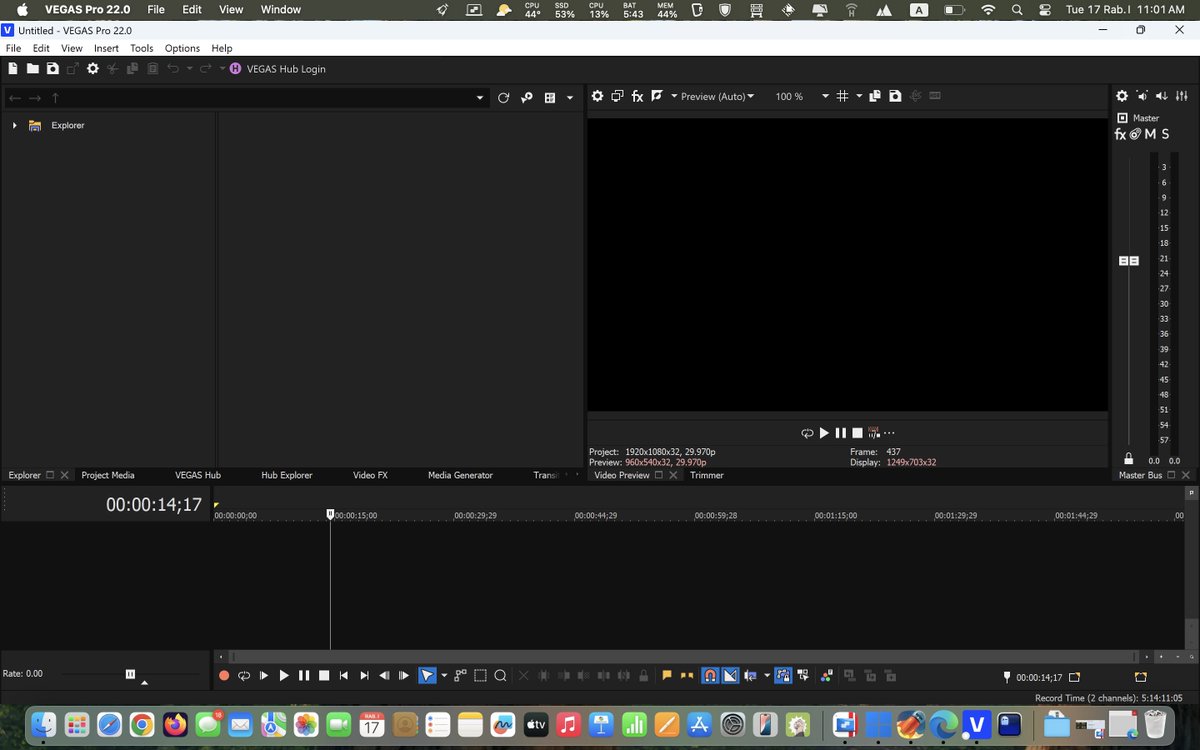Screen dimensions: 1200x750
Task: Go to end of the timeline
Action: 364,676
